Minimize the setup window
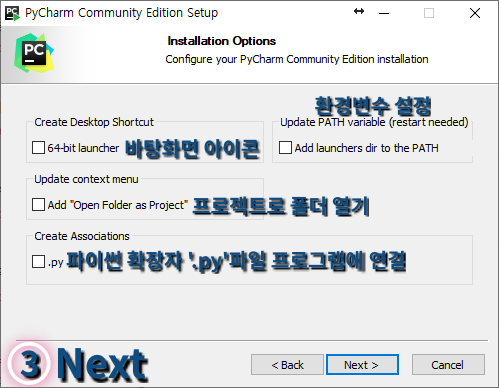Image resolution: width=499 pixels, height=388 pixels. pyautogui.click(x=384, y=13)
